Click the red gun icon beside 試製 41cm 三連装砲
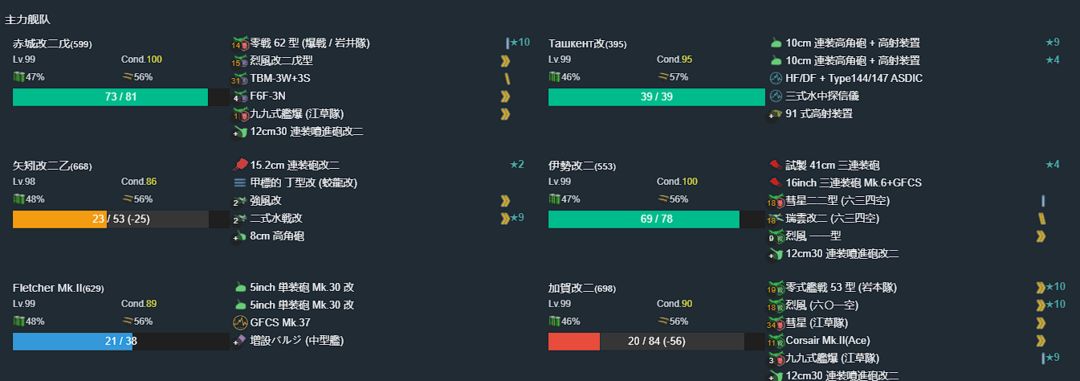Viewport: 1080px width, 381px height. 776,165
